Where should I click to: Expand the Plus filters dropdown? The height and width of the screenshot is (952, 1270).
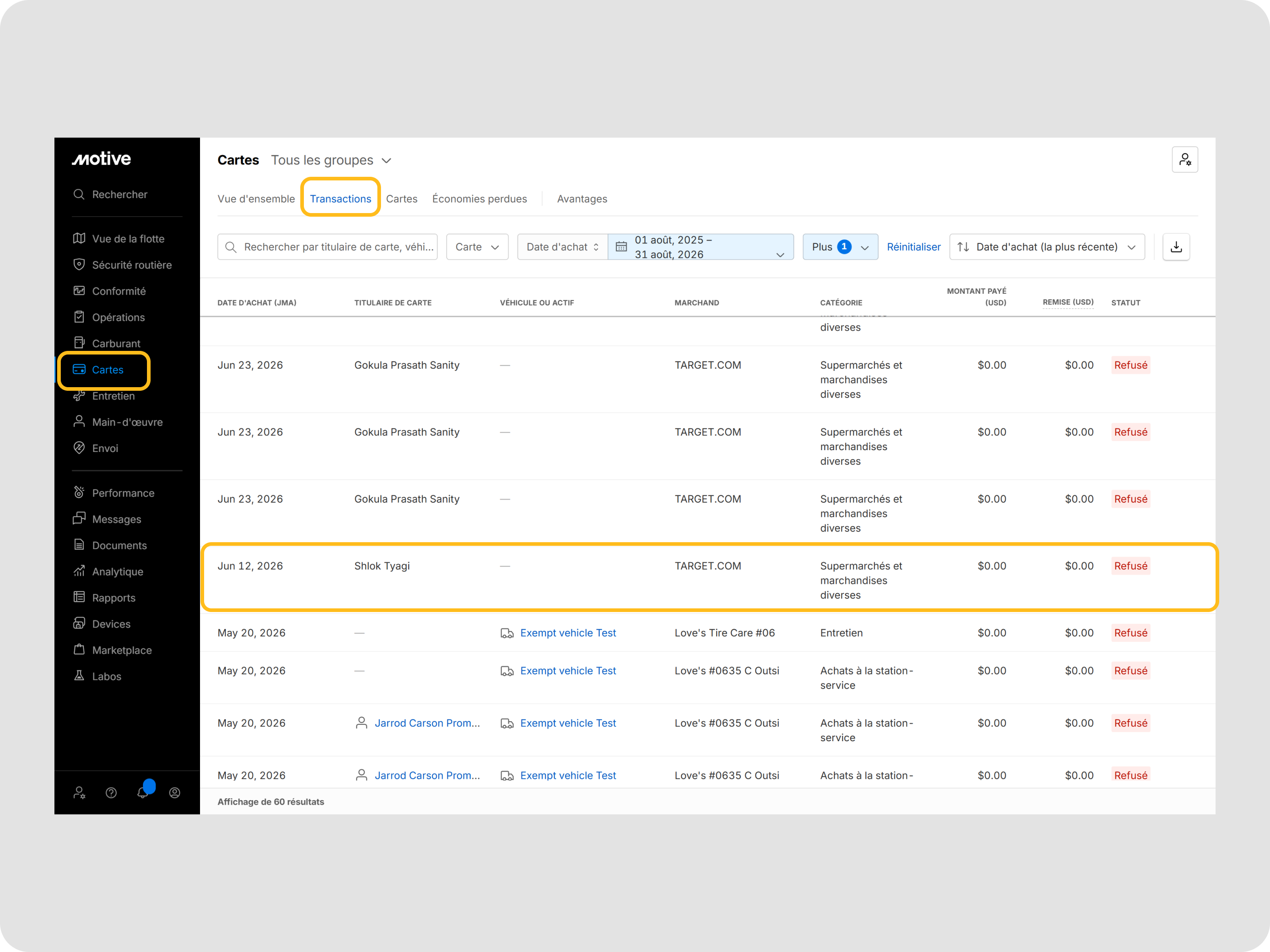coord(840,247)
